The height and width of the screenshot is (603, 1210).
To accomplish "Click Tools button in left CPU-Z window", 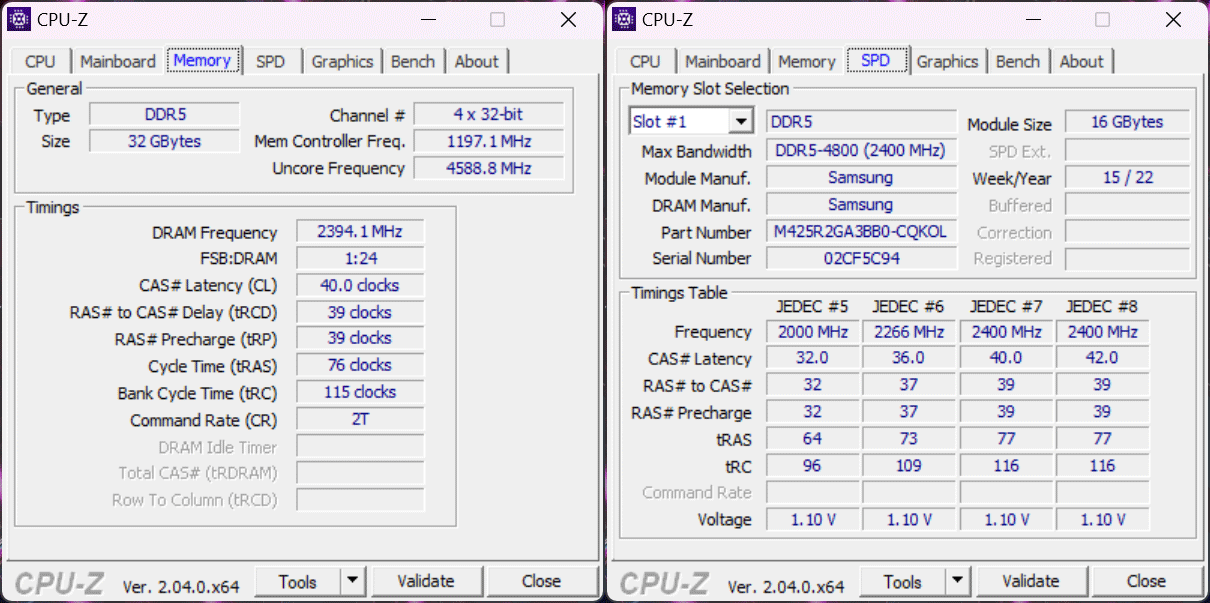I will point(298,581).
